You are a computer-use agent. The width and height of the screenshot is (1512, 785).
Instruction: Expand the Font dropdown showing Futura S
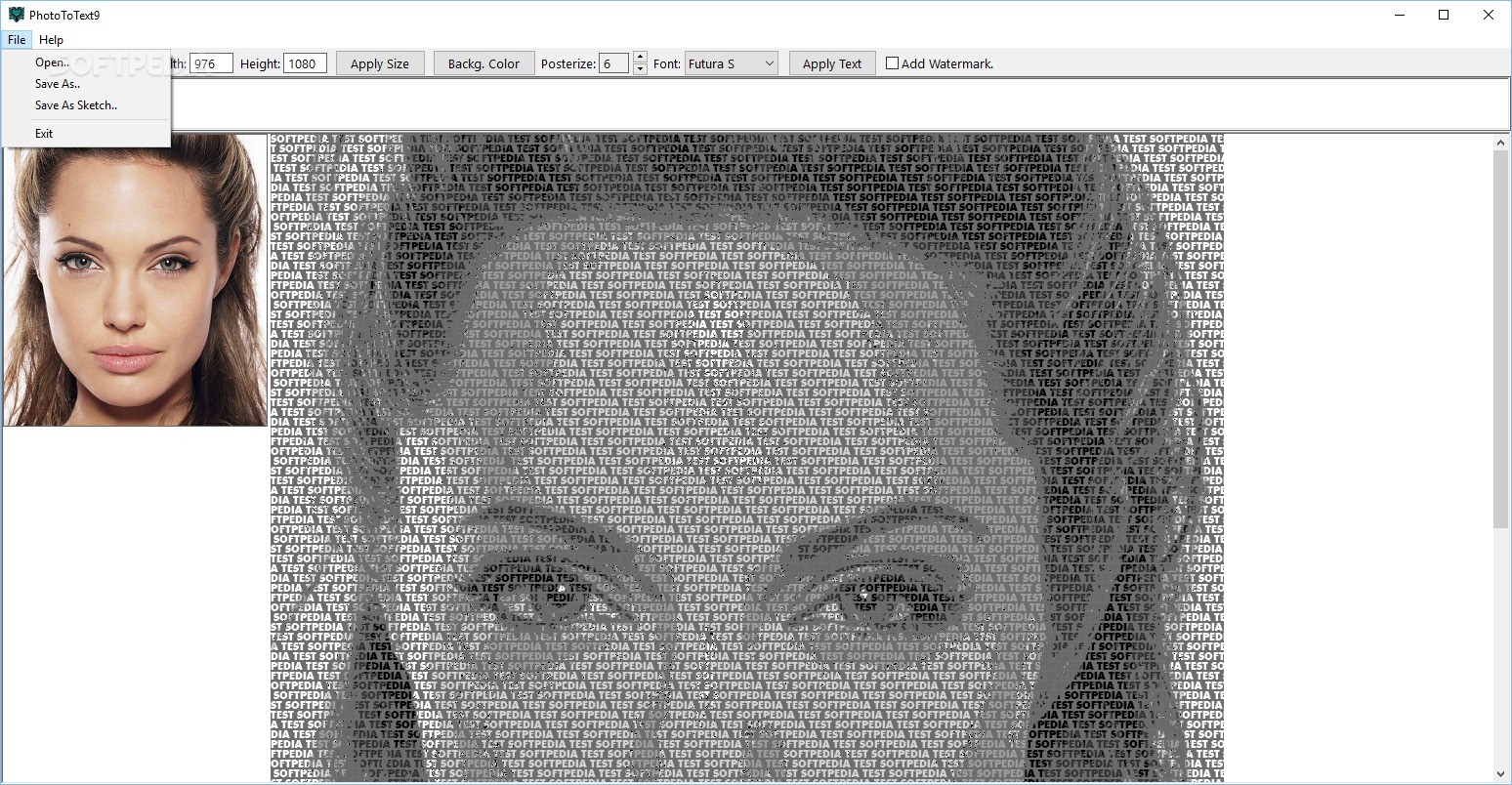[732, 63]
